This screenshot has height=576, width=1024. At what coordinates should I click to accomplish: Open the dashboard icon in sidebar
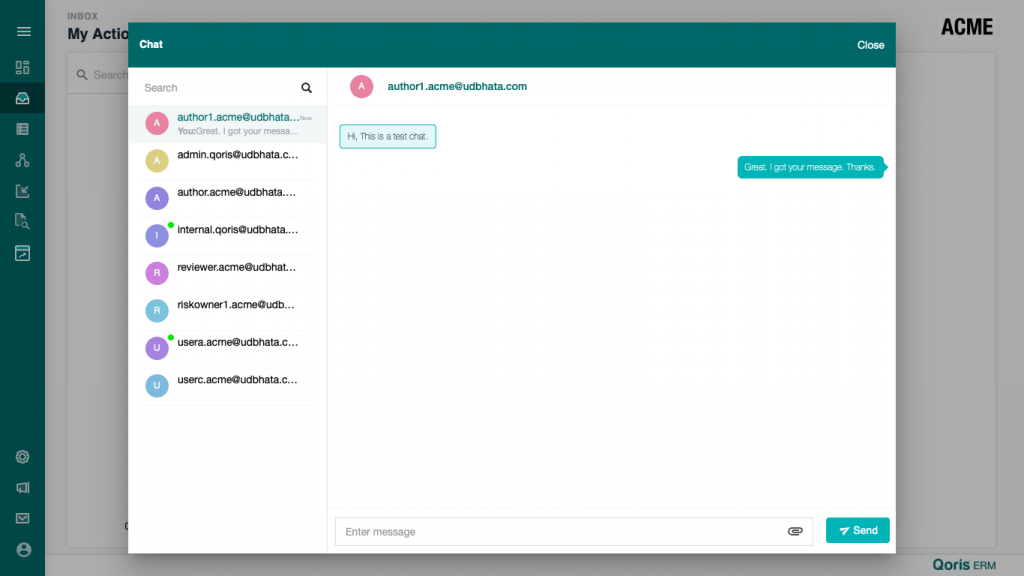(22, 67)
